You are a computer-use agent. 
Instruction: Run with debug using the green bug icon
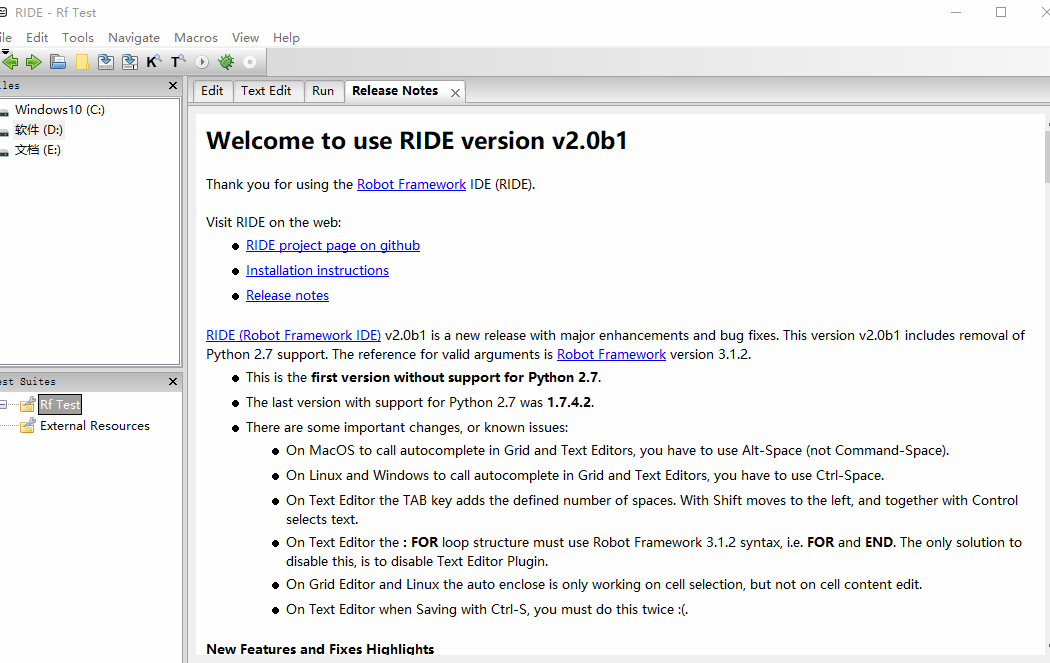[226, 62]
